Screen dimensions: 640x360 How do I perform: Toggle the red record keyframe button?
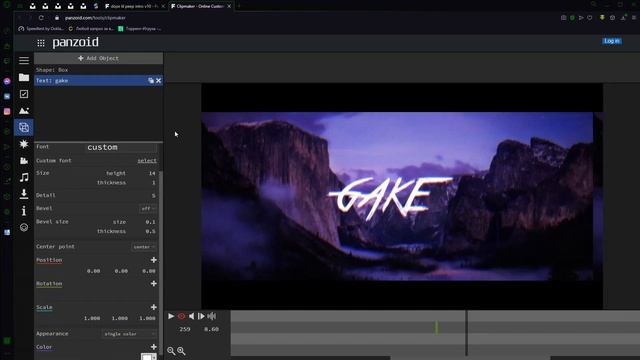181,316
